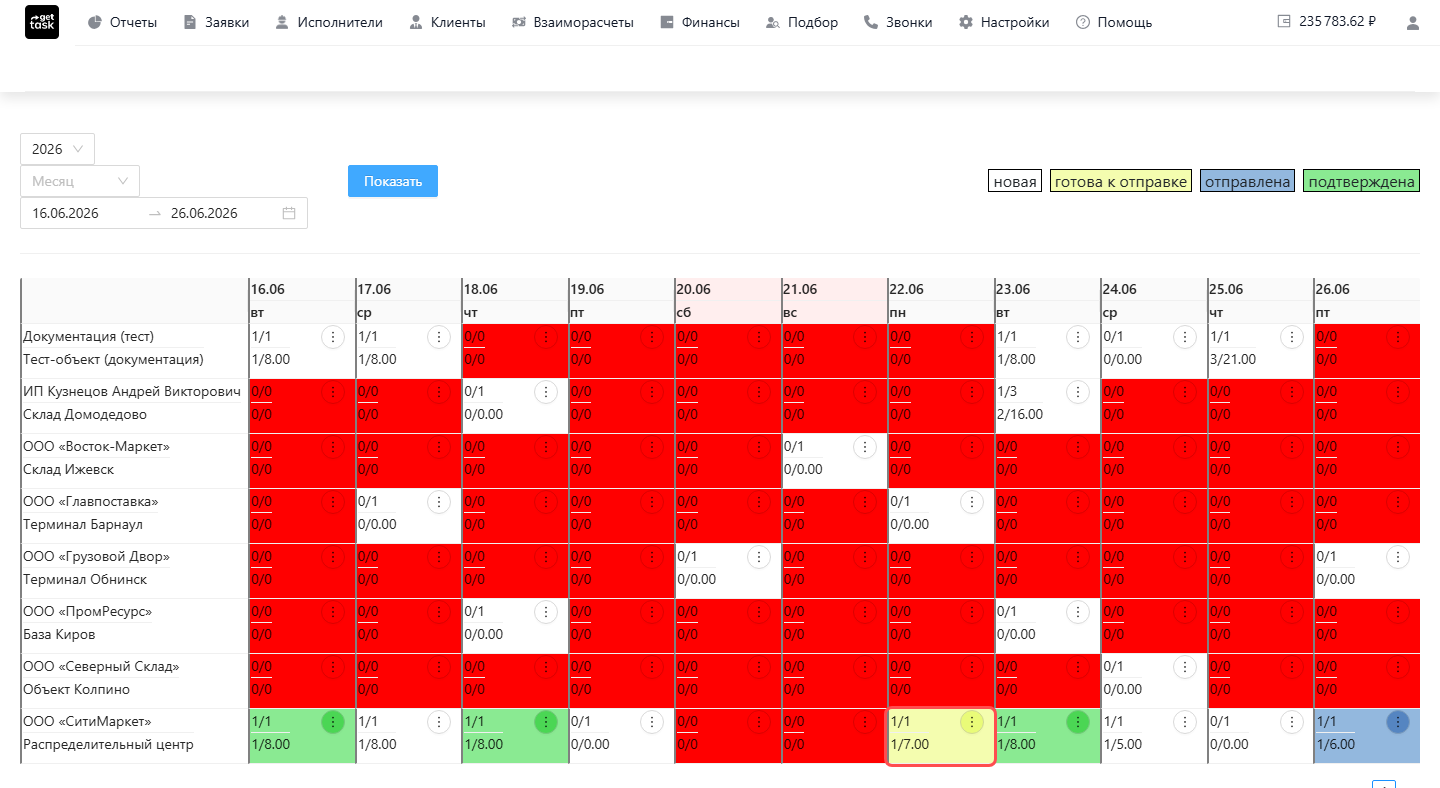Screen dimensions: 1440x788
Task: Expand the Месяц dropdown
Action: pos(80,181)
